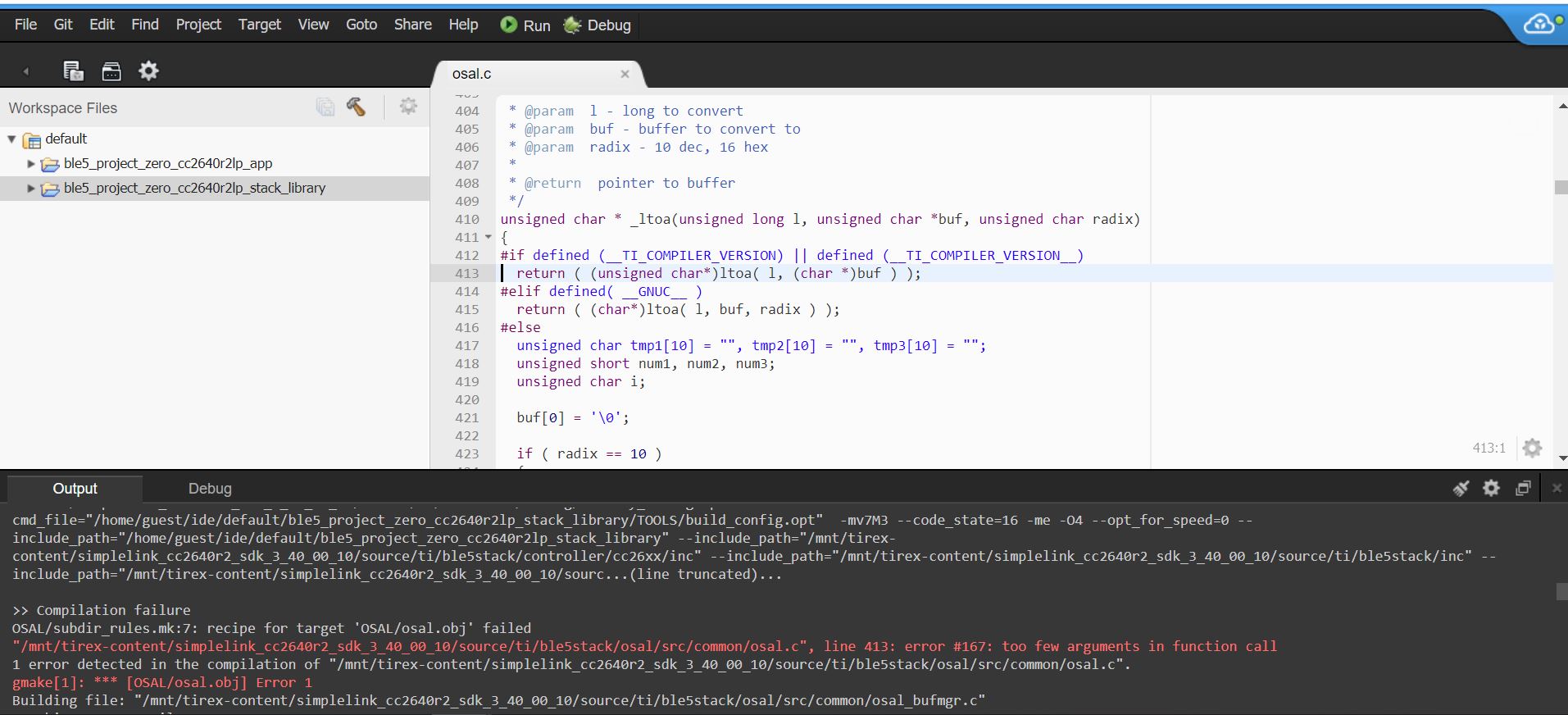Viewport: 1568px width, 715px height.
Task: Click the Output panel restore windows icon
Action: coord(1523,488)
